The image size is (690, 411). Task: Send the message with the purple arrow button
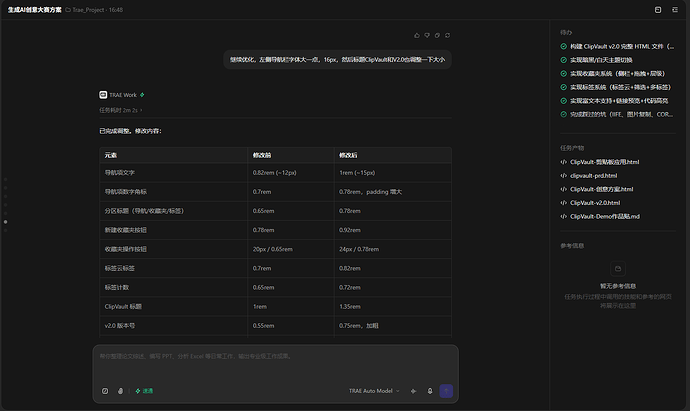tap(446, 391)
